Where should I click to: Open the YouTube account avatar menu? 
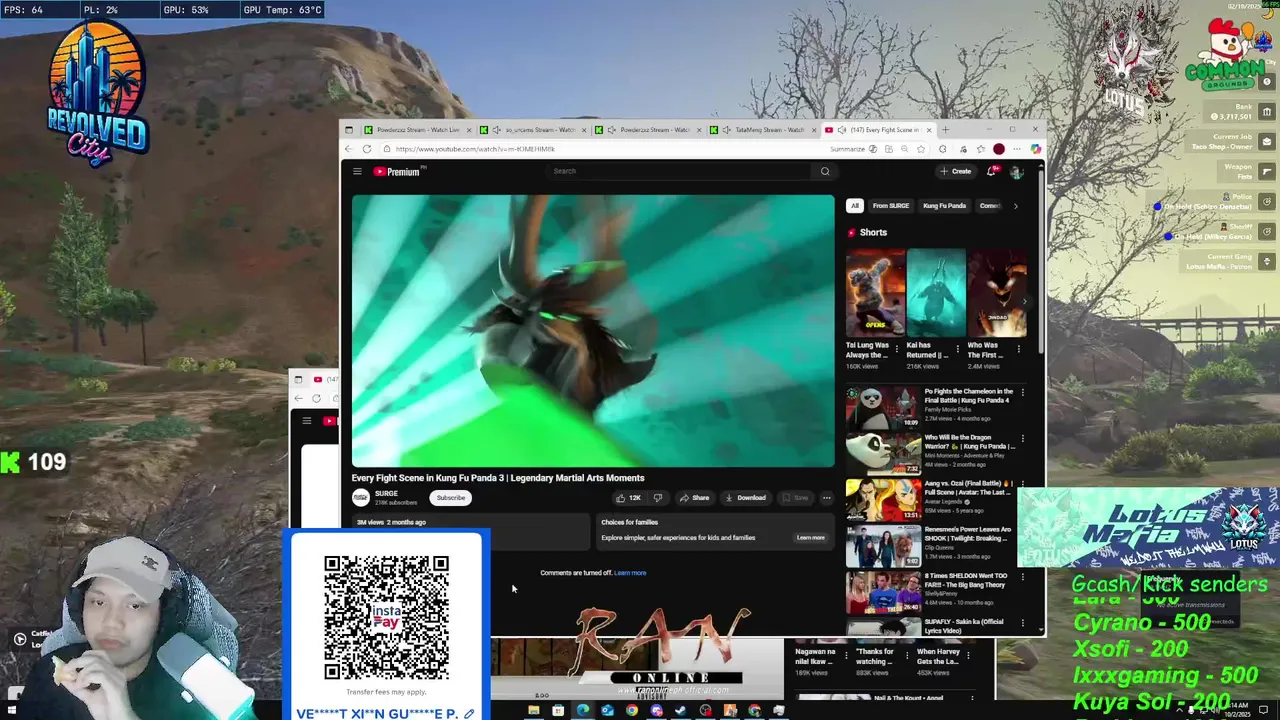point(1017,172)
